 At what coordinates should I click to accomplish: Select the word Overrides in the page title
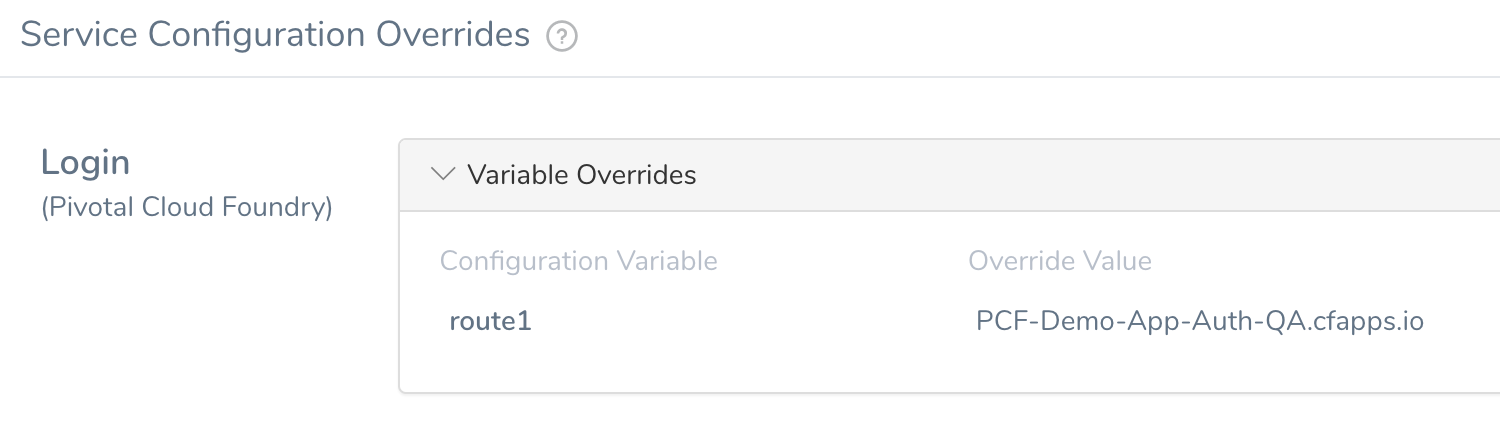pyautogui.click(x=453, y=35)
